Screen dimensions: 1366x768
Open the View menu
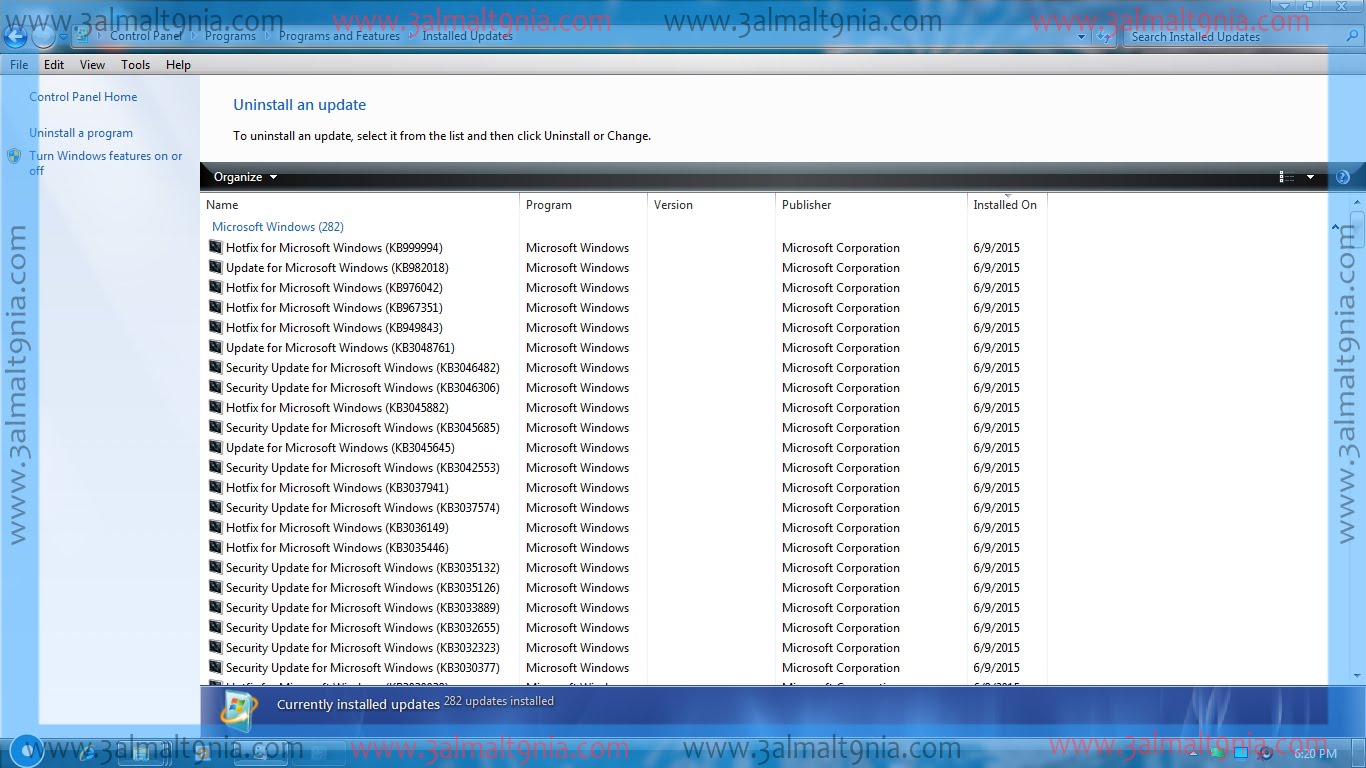(x=92, y=65)
